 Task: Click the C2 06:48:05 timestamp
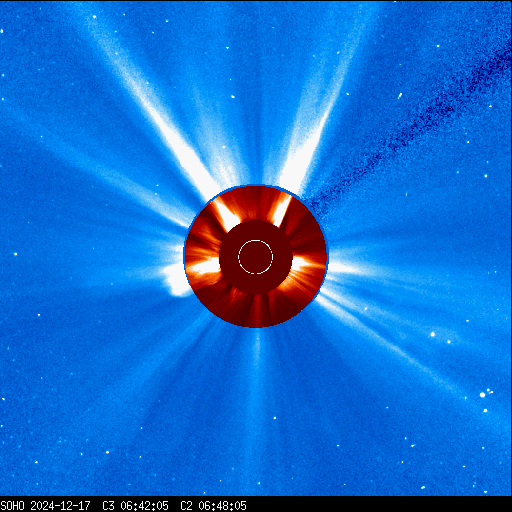(x=213, y=506)
